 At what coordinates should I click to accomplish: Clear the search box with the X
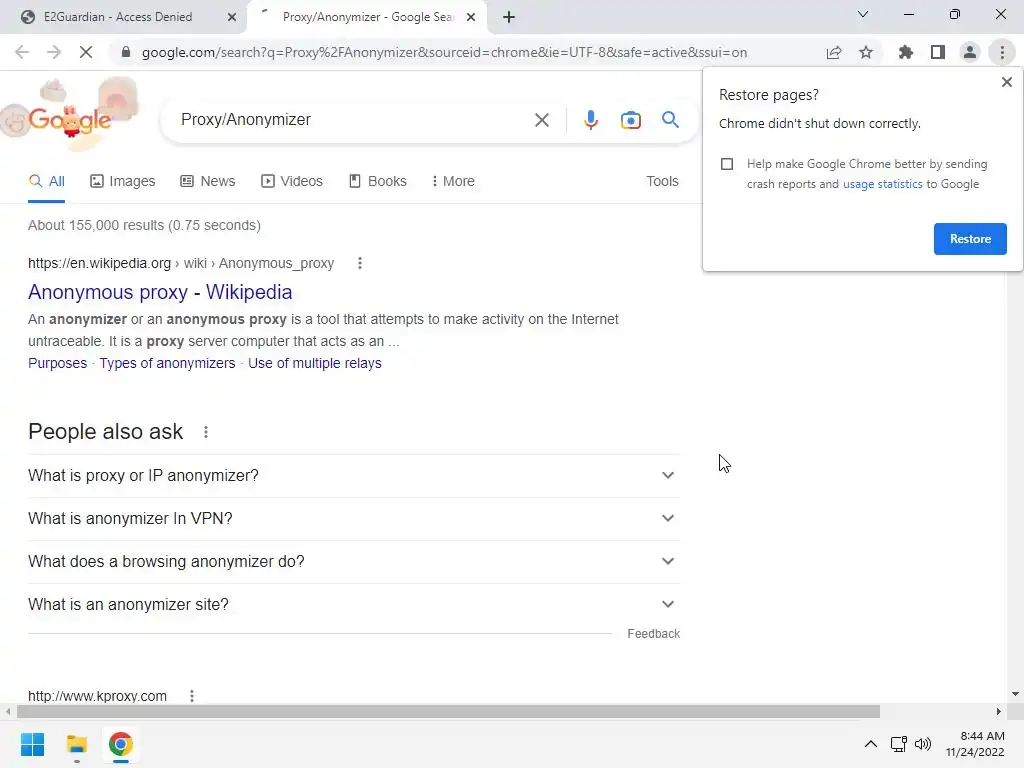point(541,120)
